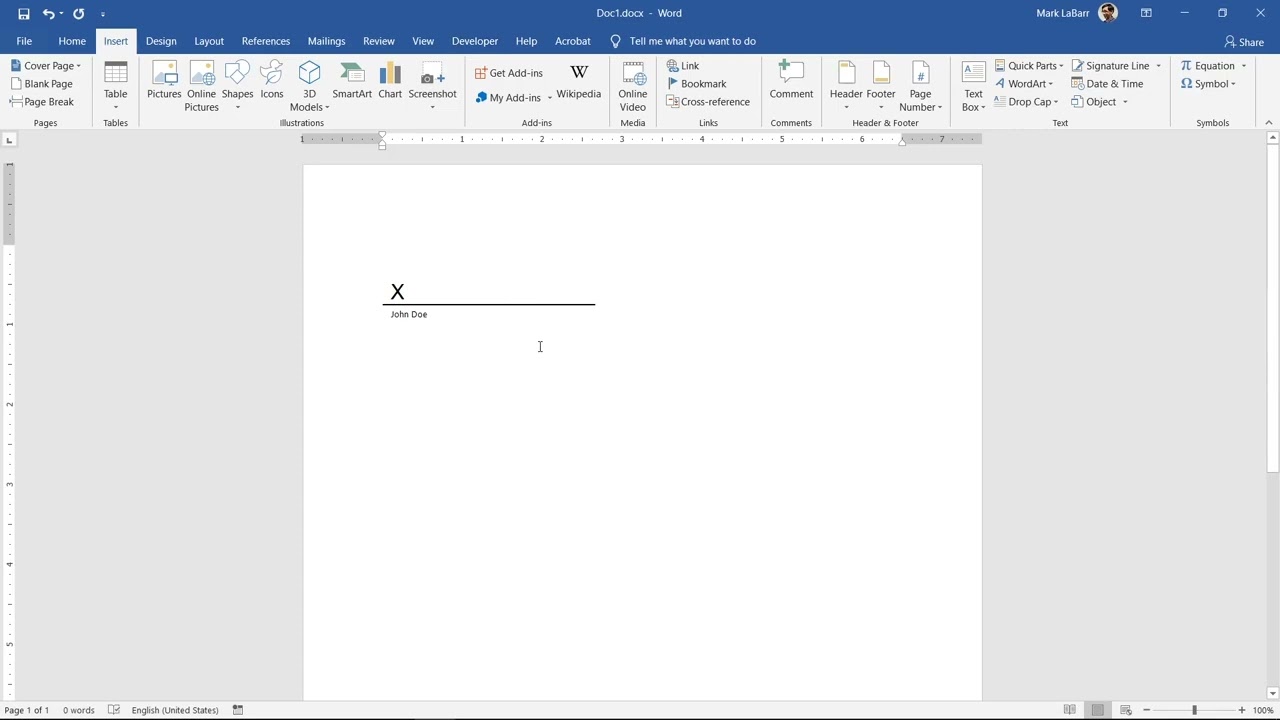The image size is (1280, 720).
Task: Open the Shapes gallery
Action: click(237, 86)
